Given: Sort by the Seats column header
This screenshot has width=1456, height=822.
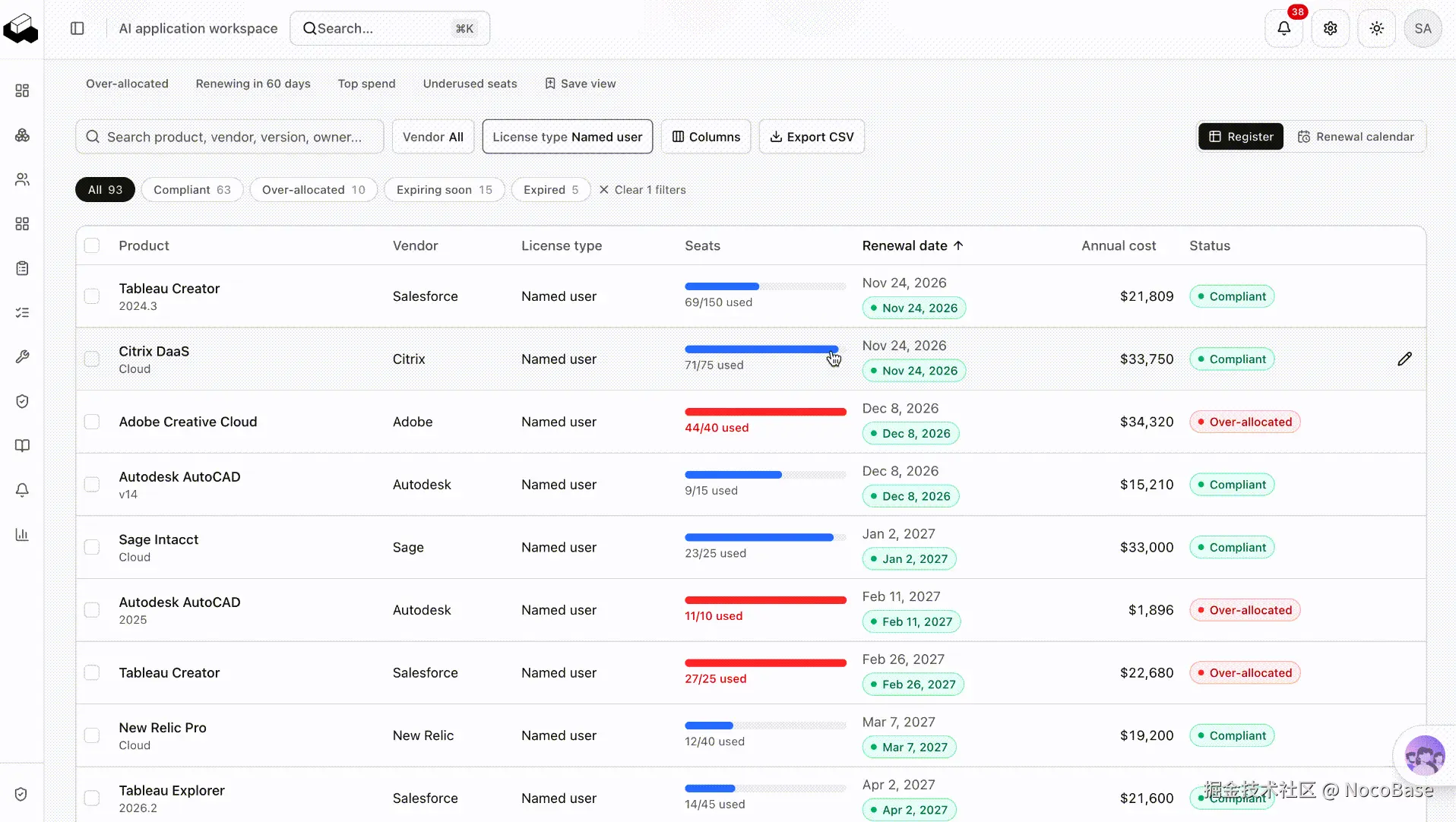Looking at the screenshot, I should click(x=702, y=245).
